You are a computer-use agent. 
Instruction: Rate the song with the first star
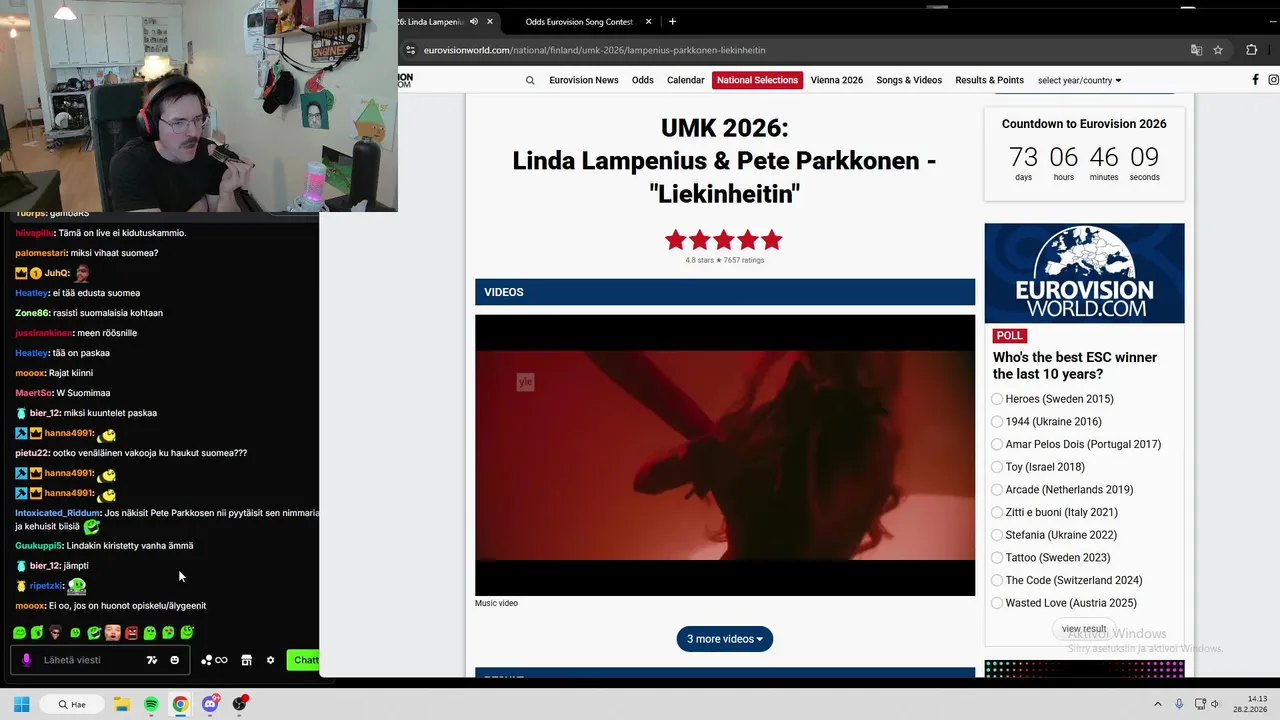click(676, 240)
